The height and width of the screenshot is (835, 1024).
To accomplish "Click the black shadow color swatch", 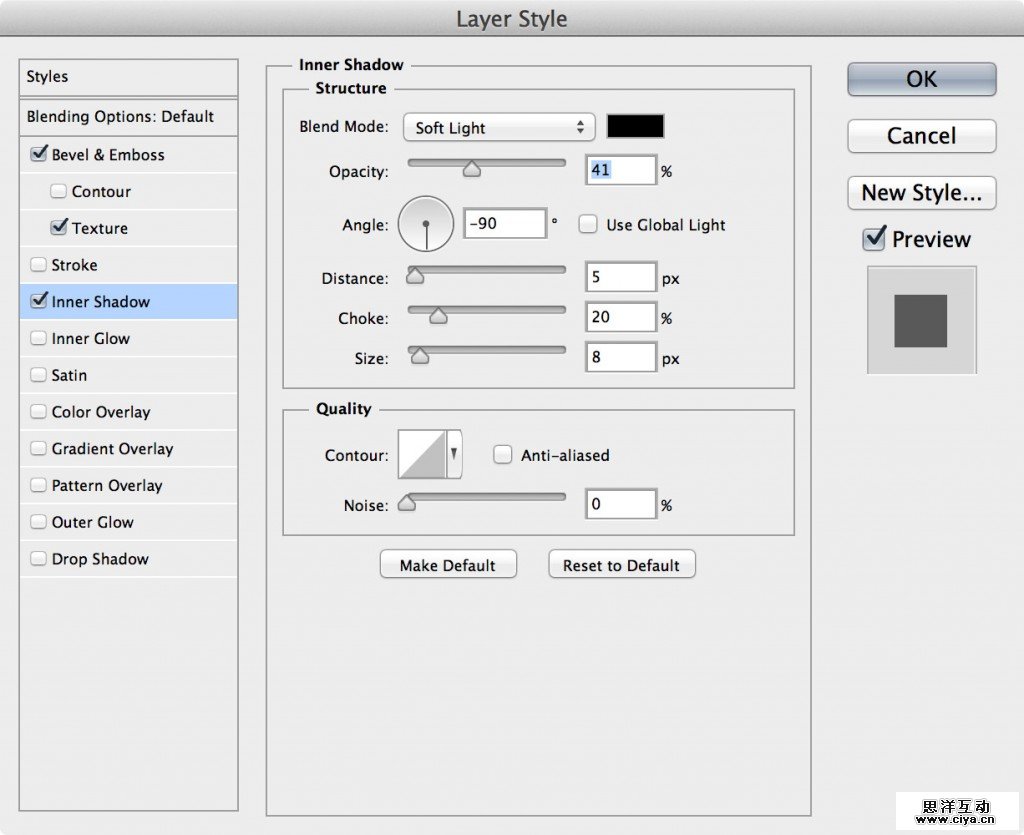I will [635, 126].
